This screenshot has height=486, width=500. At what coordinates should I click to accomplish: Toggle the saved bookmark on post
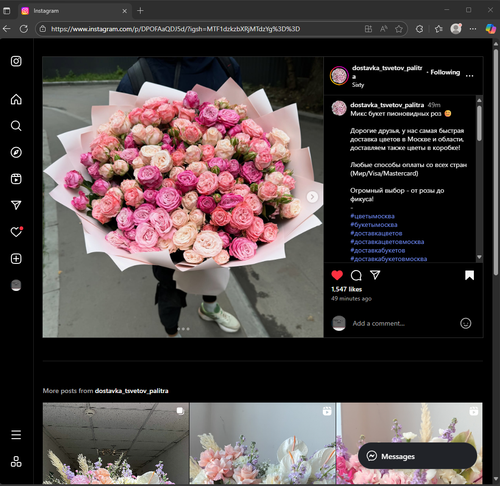[x=469, y=275]
